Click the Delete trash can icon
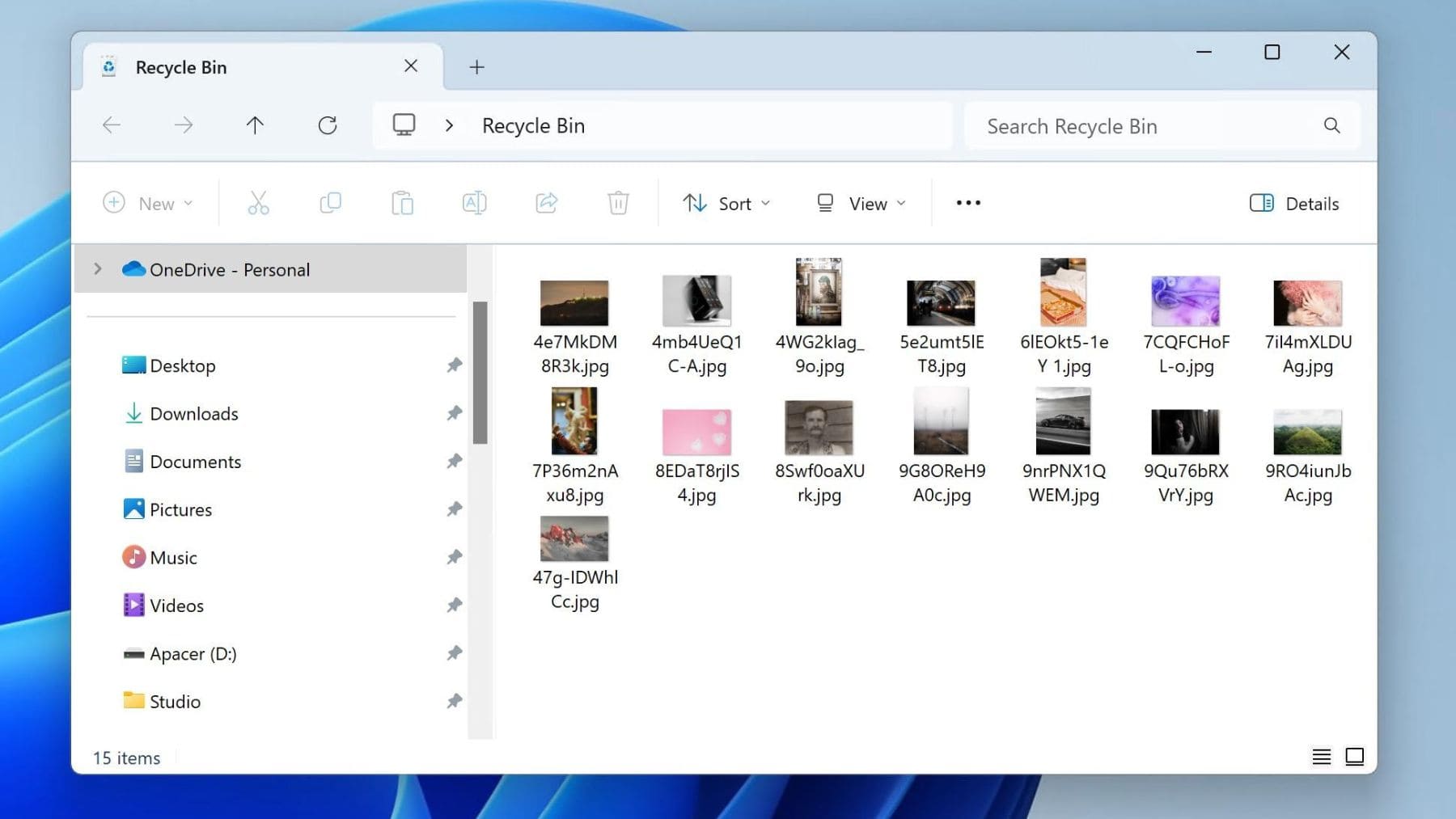 (x=618, y=203)
